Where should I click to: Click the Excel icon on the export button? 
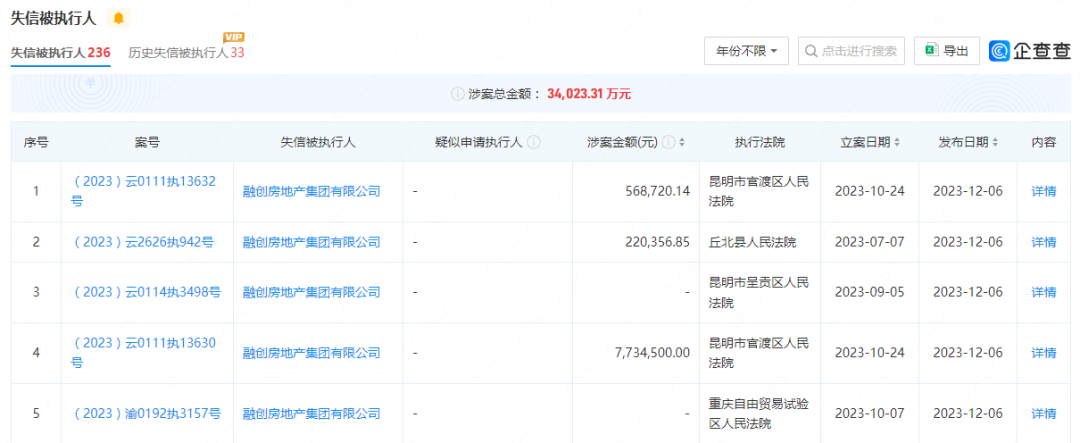[931, 50]
